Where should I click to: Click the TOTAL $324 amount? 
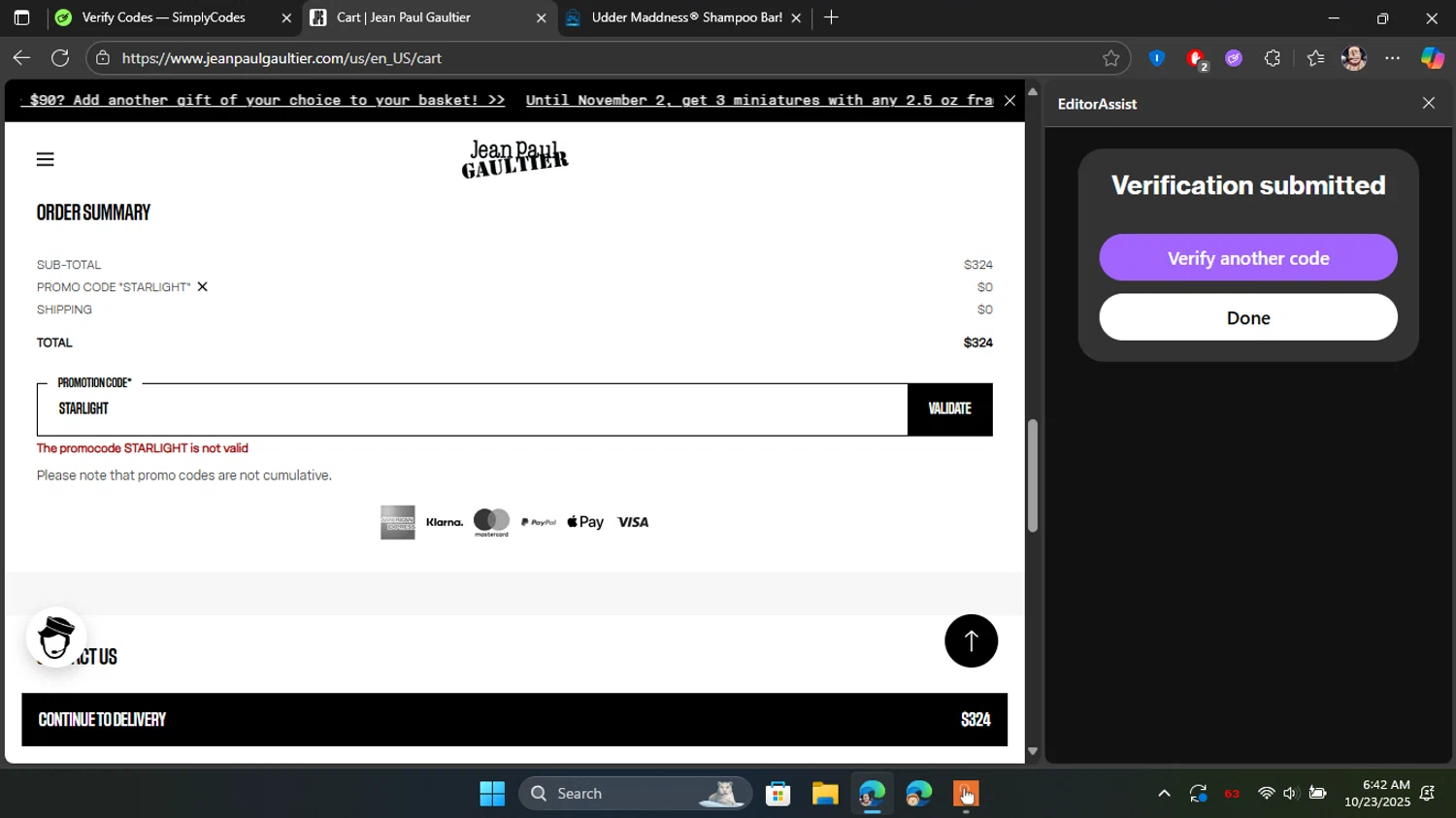[x=977, y=343]
